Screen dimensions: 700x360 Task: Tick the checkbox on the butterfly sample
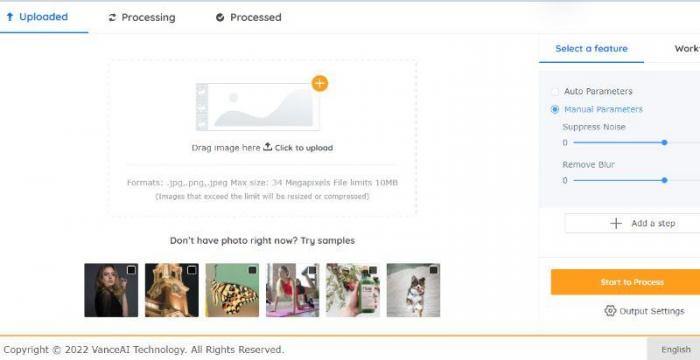tap(252, 270)
